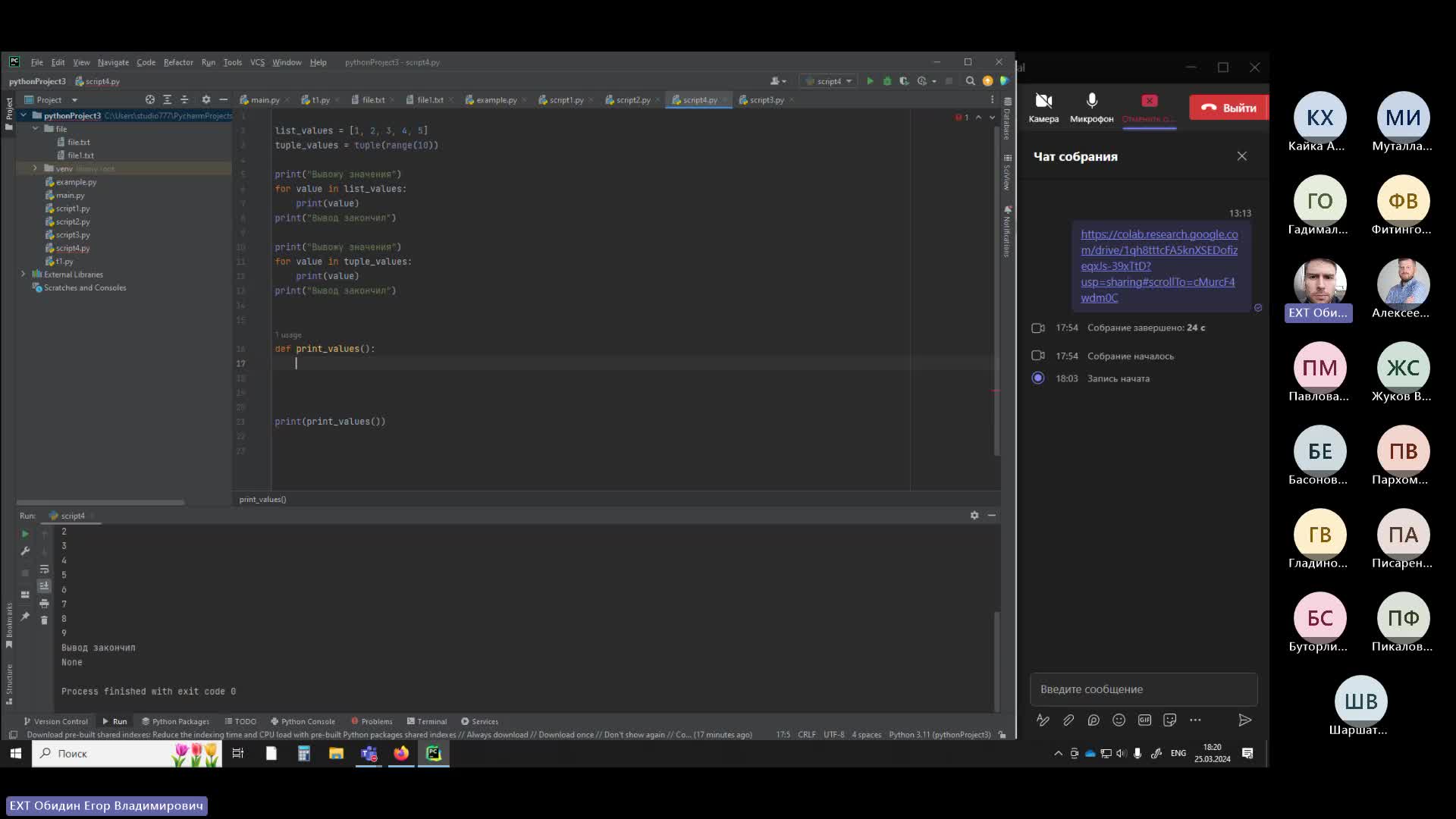Image resolution: width=1456 pixels, height=819 pixels.
Task: Open emoji picker in Teams chat
Action: pos(1119,720)
